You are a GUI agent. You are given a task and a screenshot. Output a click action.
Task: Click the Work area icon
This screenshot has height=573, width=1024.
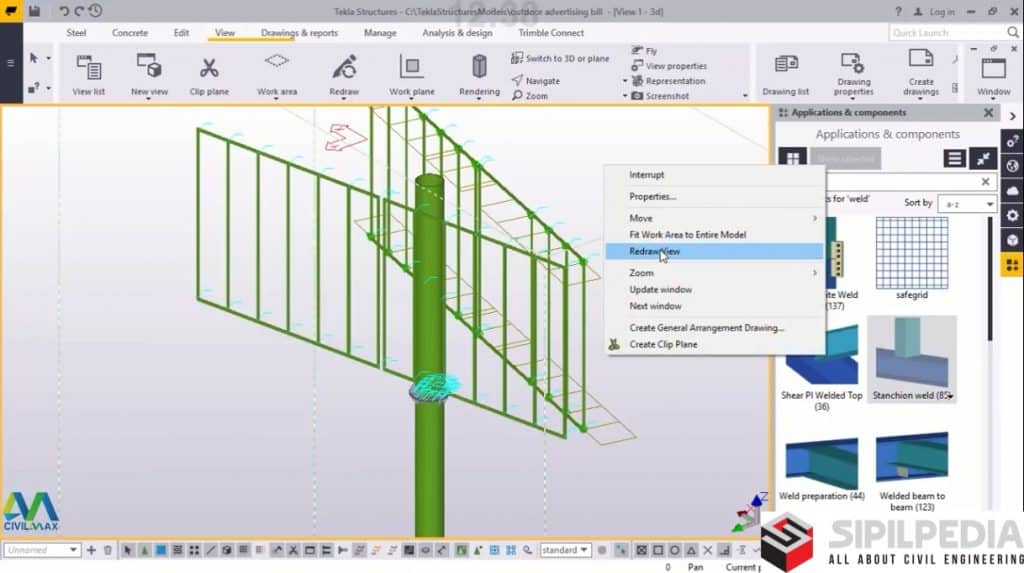tap(277, 64)
